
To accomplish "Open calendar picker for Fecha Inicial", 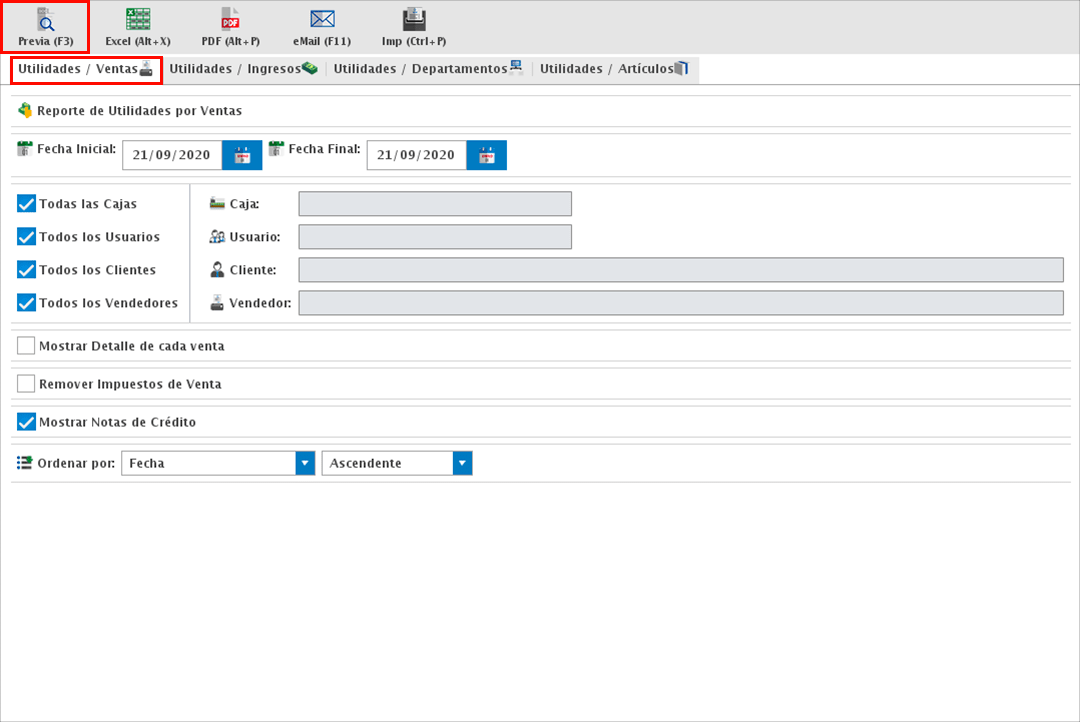I will pyautogui.click(x=242, y=155).
